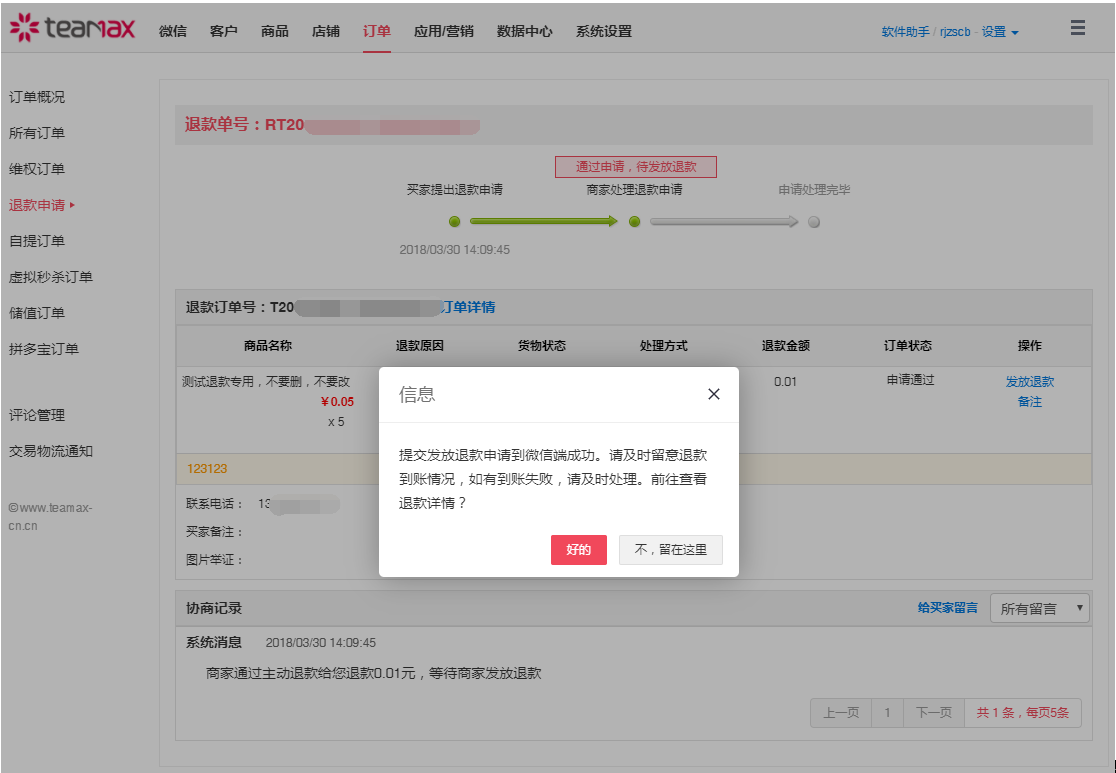Open the 所有留言 filter dropdown
This screenshot has width=1116, height=773.
pos(1039,608)
